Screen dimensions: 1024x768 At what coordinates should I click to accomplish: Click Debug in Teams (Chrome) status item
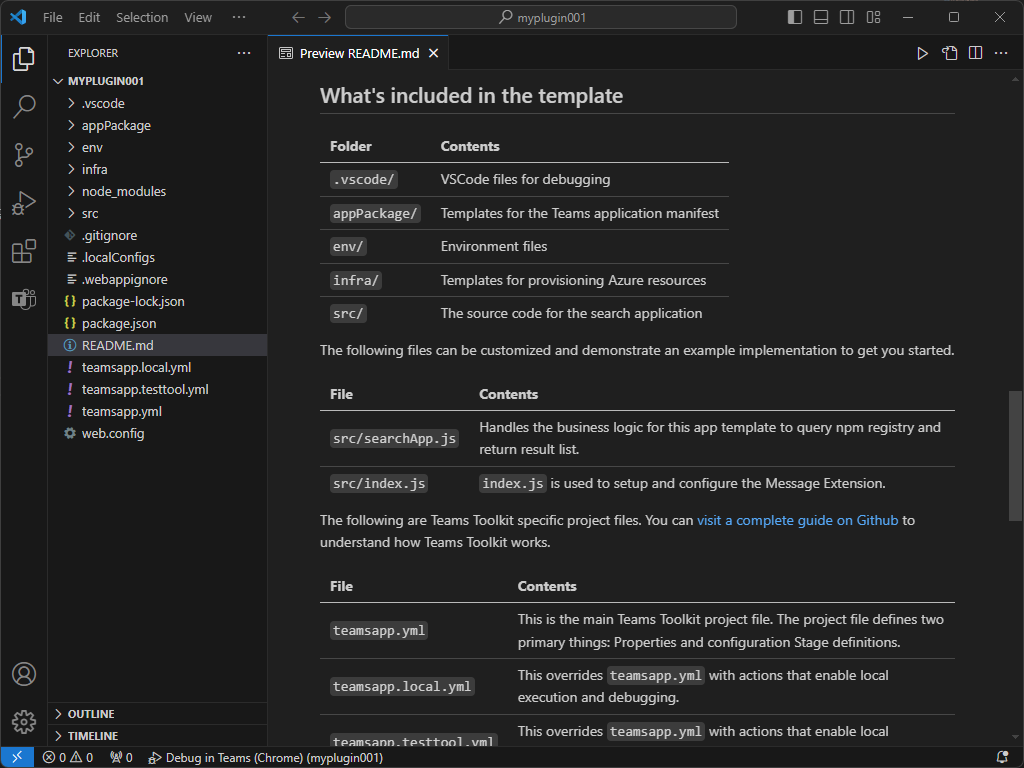tap(266, 758)
